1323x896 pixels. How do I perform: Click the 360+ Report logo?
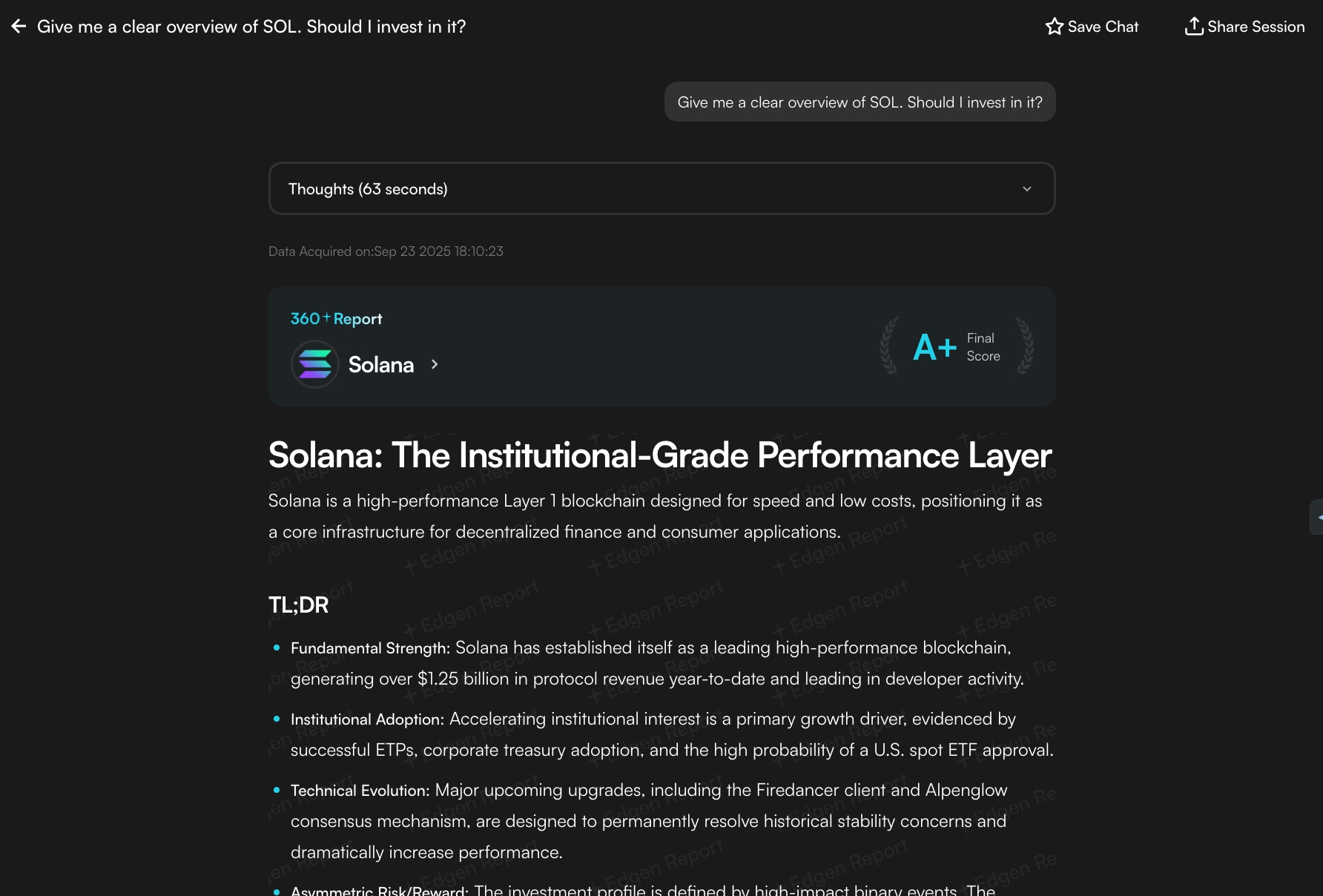[336, 319]
